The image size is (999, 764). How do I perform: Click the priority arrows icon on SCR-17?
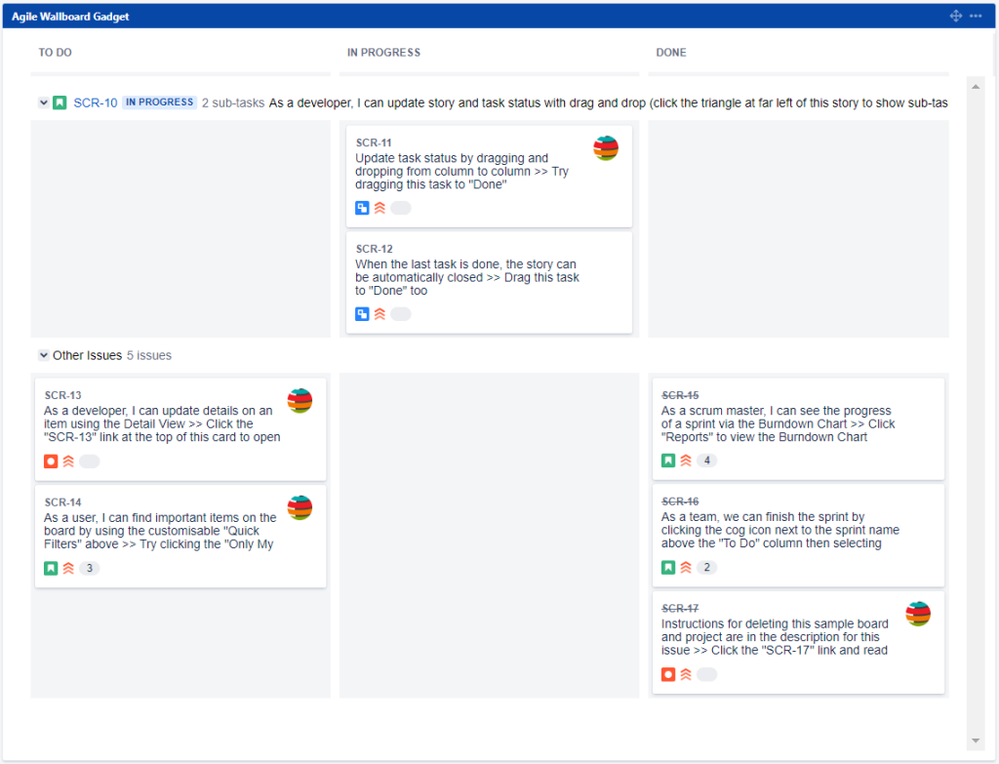click(686, 674)
